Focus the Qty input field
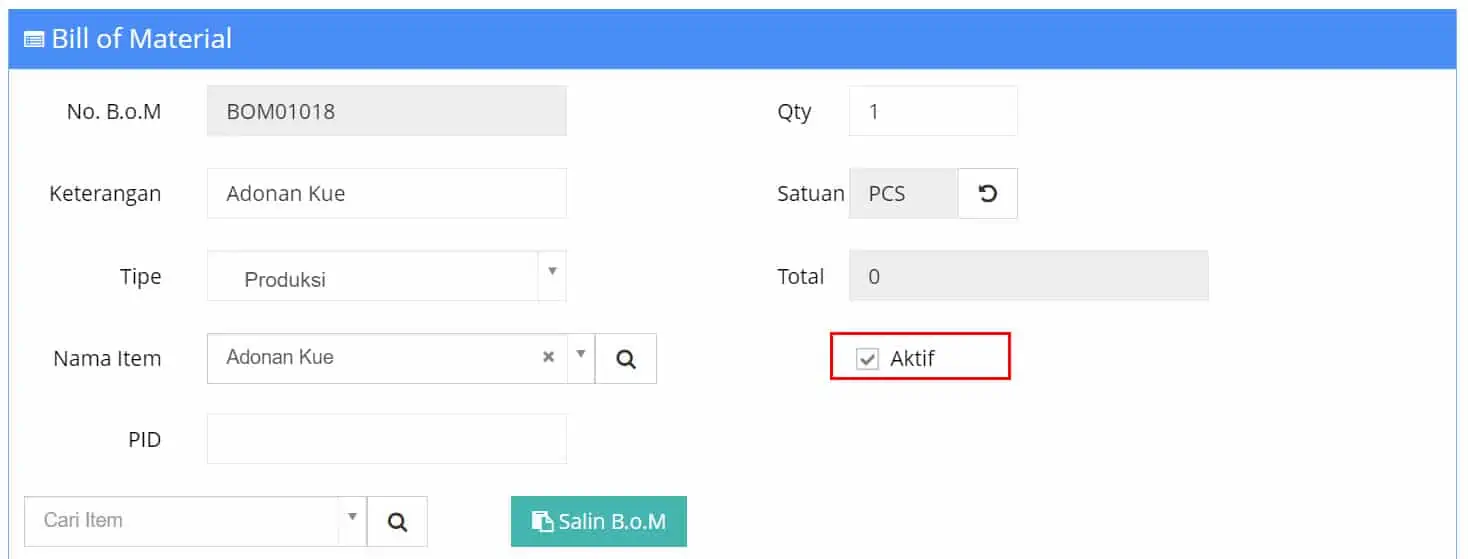Screen dimensions: 1468x559 pyautogui.click(x=933, y=111)
